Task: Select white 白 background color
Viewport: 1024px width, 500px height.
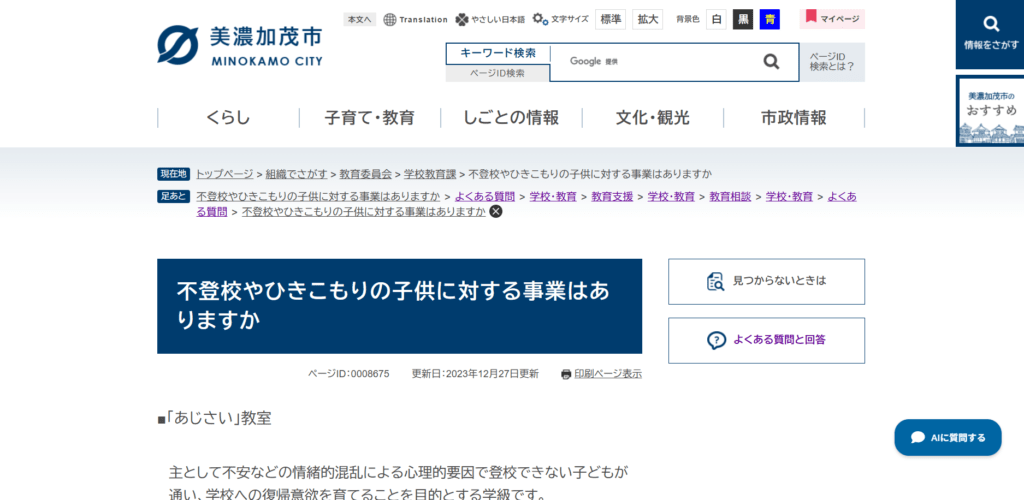Action: pyautogui.click(x=716, y=20)
